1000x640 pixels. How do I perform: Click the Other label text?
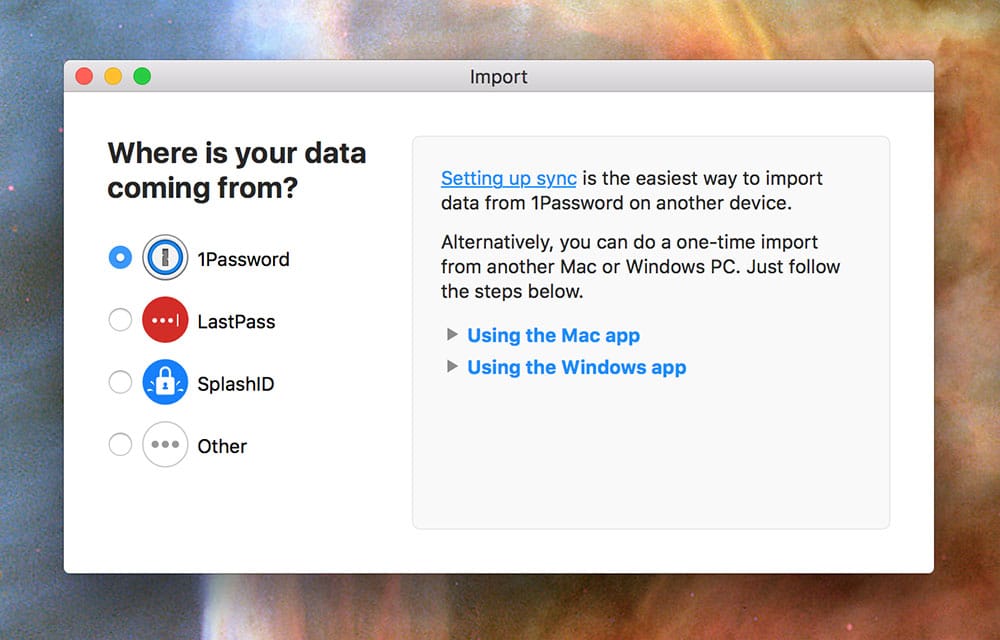click(x=221, y=445)
